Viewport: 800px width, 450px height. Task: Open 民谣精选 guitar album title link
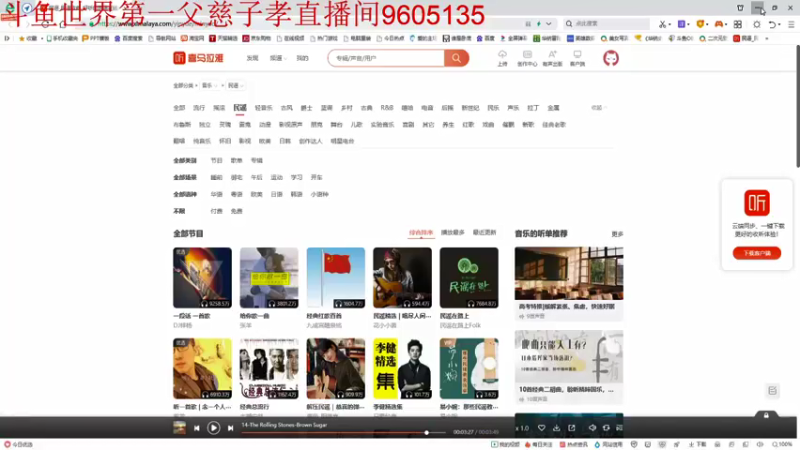[402, 316]
